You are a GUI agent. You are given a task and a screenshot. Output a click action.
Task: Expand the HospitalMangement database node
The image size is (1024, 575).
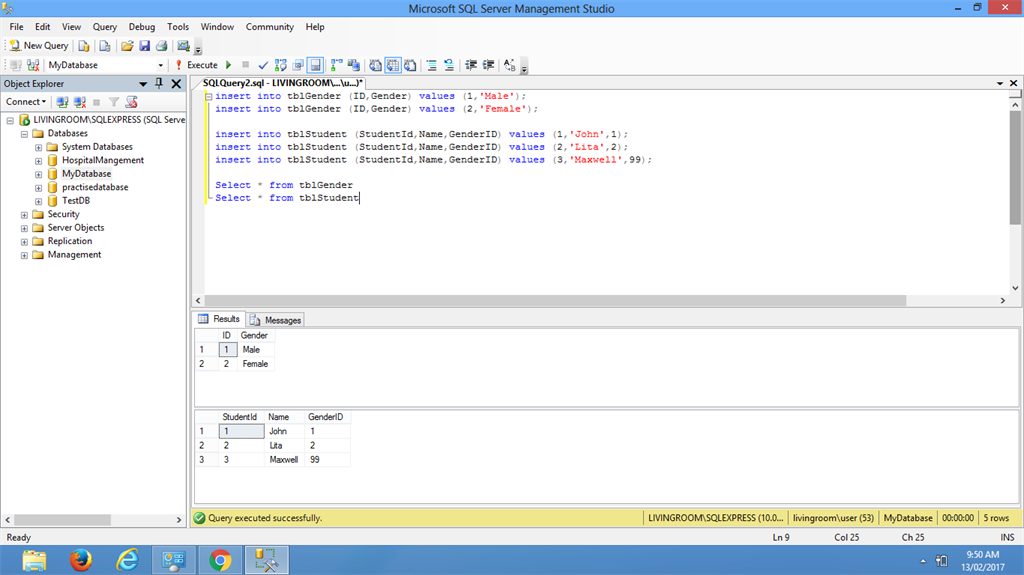coord(39,161)
